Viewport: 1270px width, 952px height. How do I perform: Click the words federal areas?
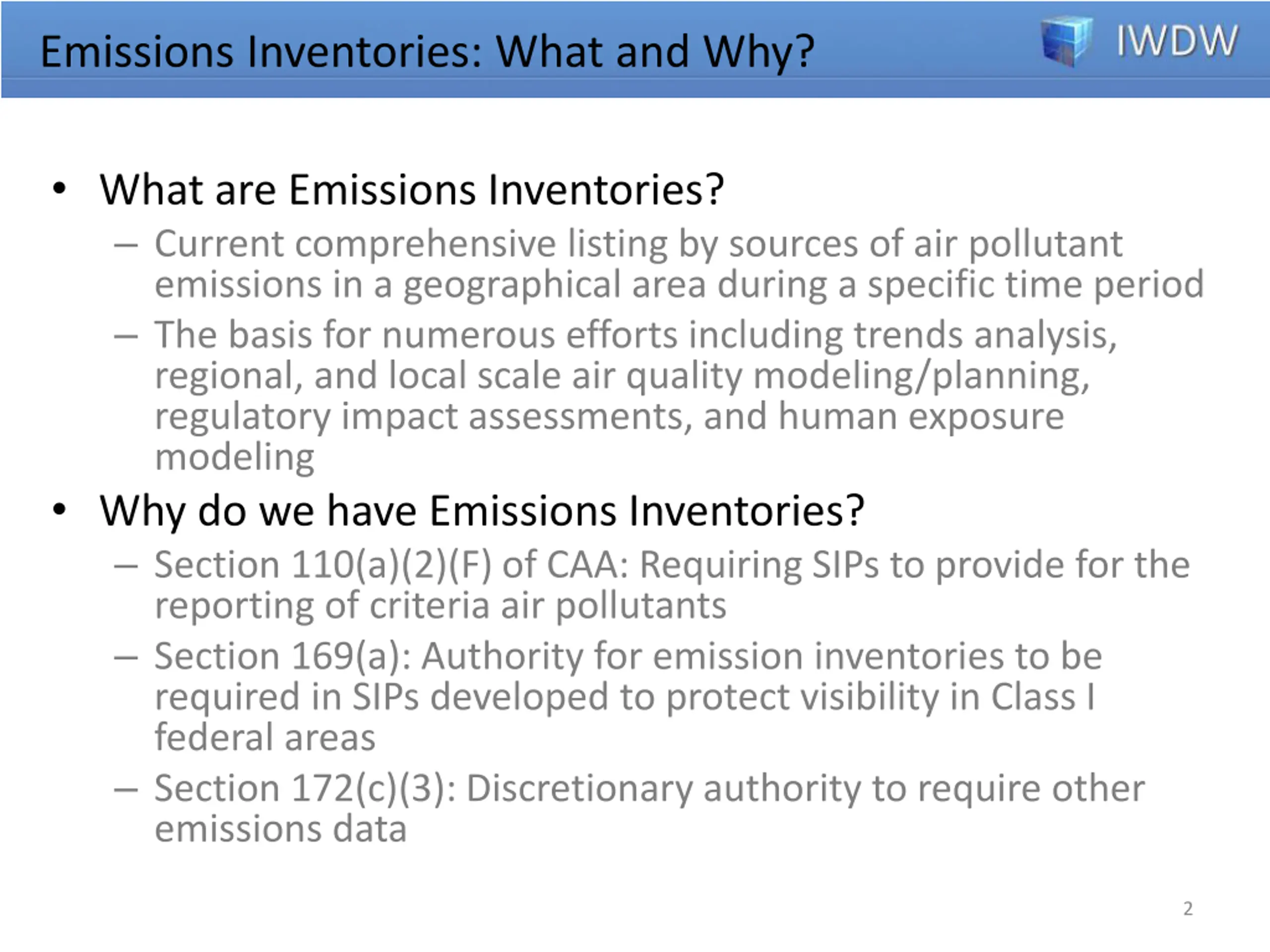click(x=265, y=737)
